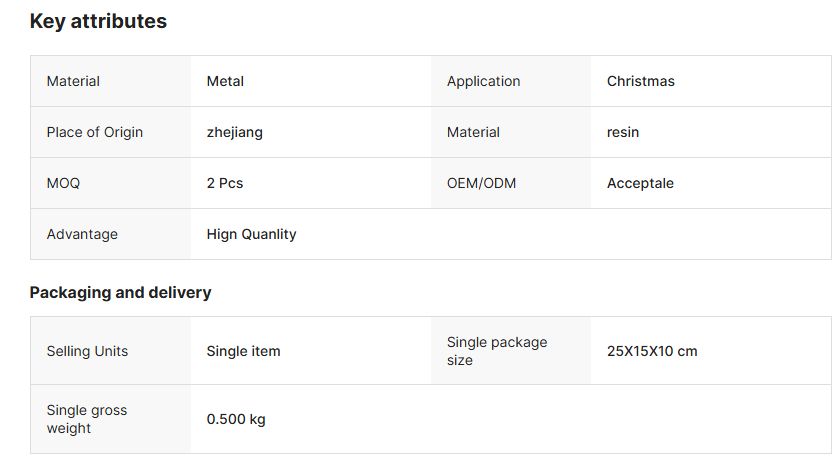839x469 pixels.
Task: Click the resin material value
Action: [x=622, y=132]
